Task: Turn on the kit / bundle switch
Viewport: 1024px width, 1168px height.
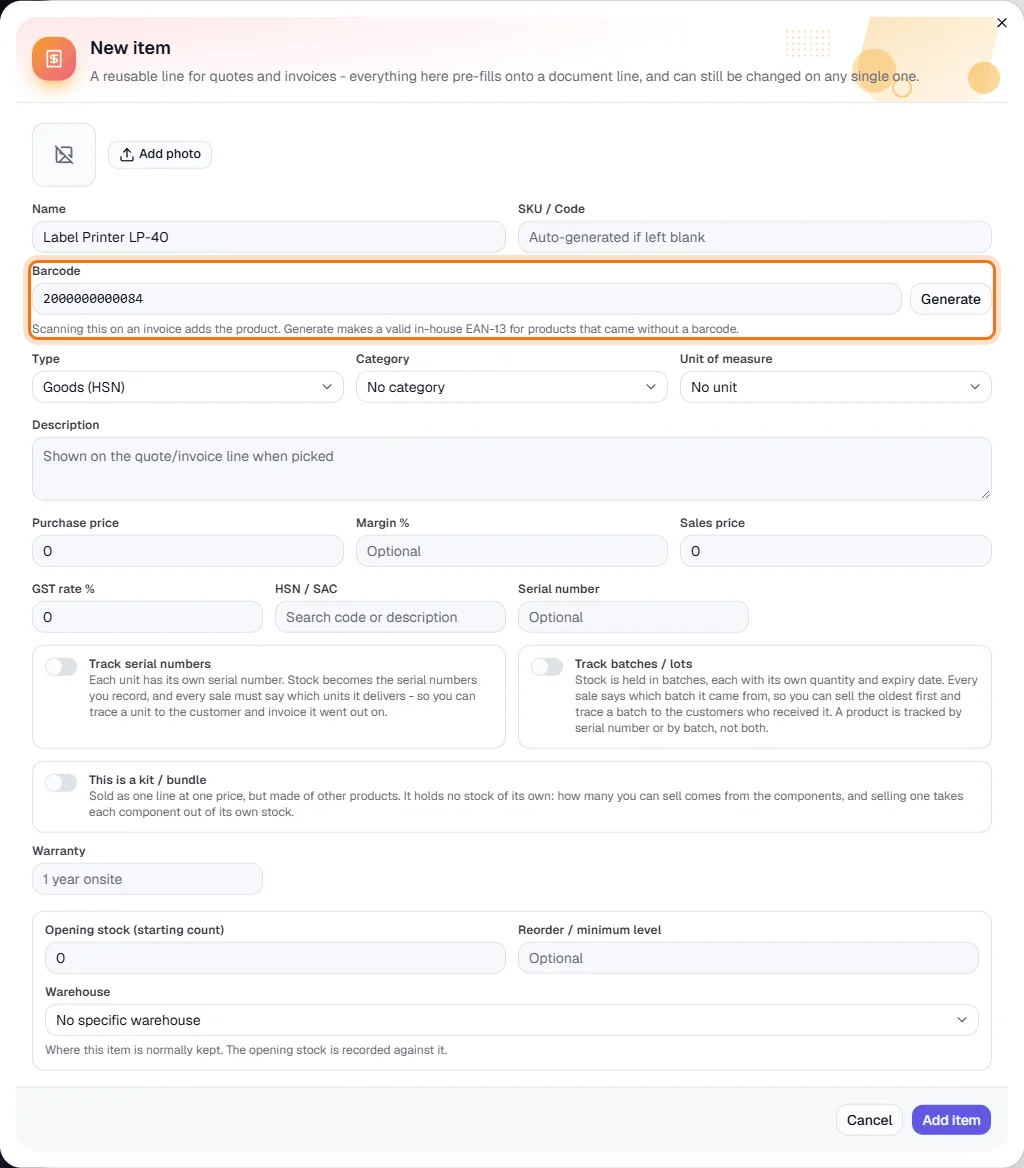Action: [61, 782]
